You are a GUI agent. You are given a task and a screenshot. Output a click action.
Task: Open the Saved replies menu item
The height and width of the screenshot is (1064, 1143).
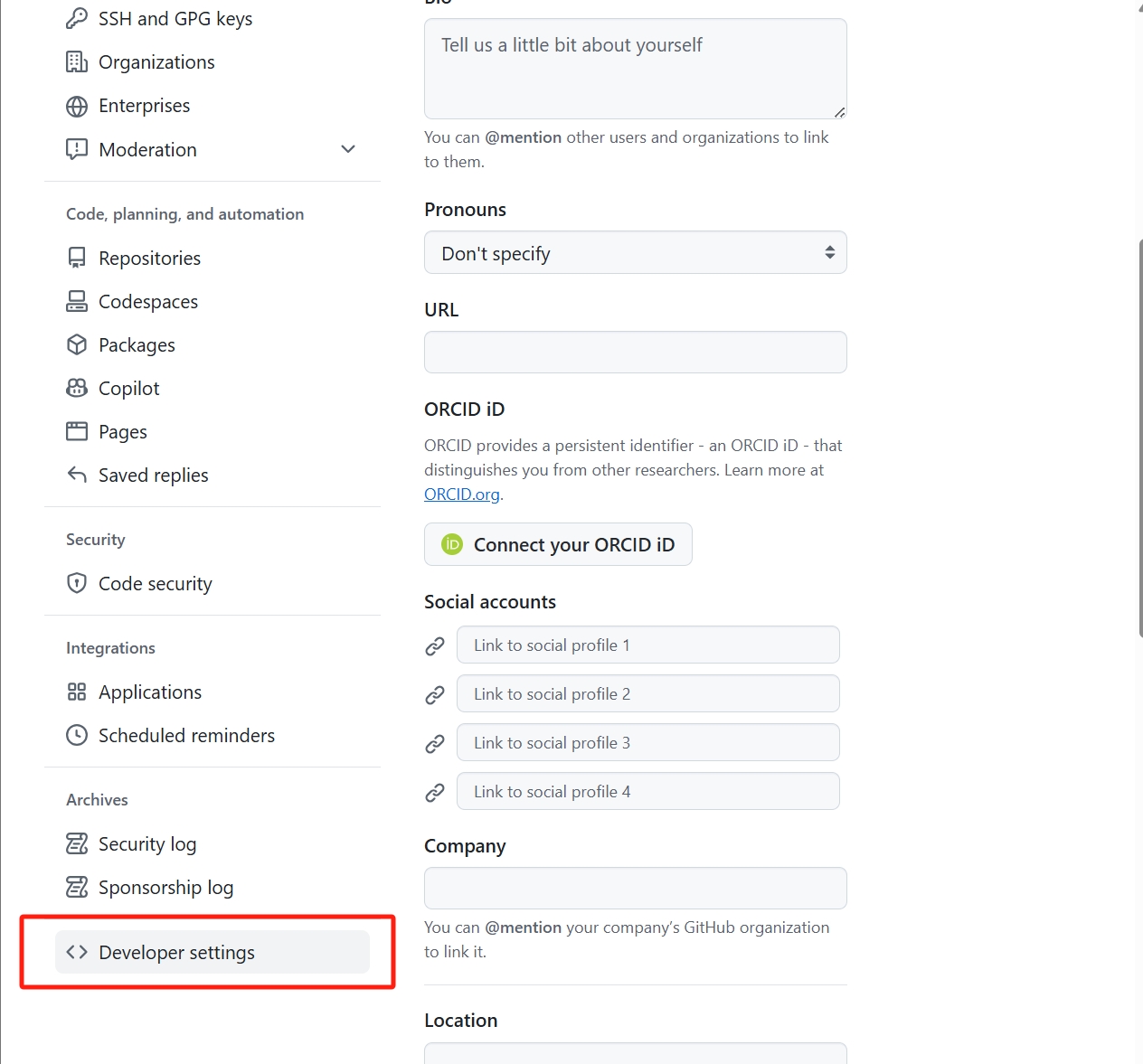point(153,476)
